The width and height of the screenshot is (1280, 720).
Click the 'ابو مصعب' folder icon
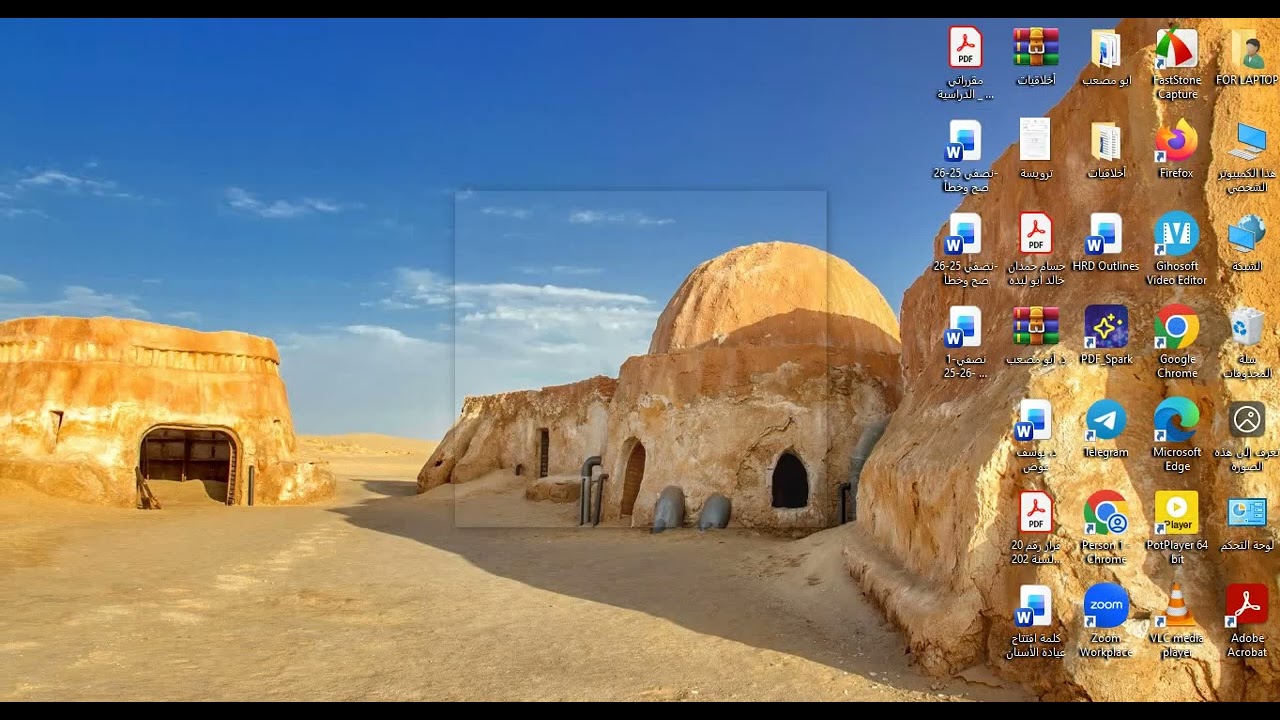pyautogui.click(x=1106, y=57)
